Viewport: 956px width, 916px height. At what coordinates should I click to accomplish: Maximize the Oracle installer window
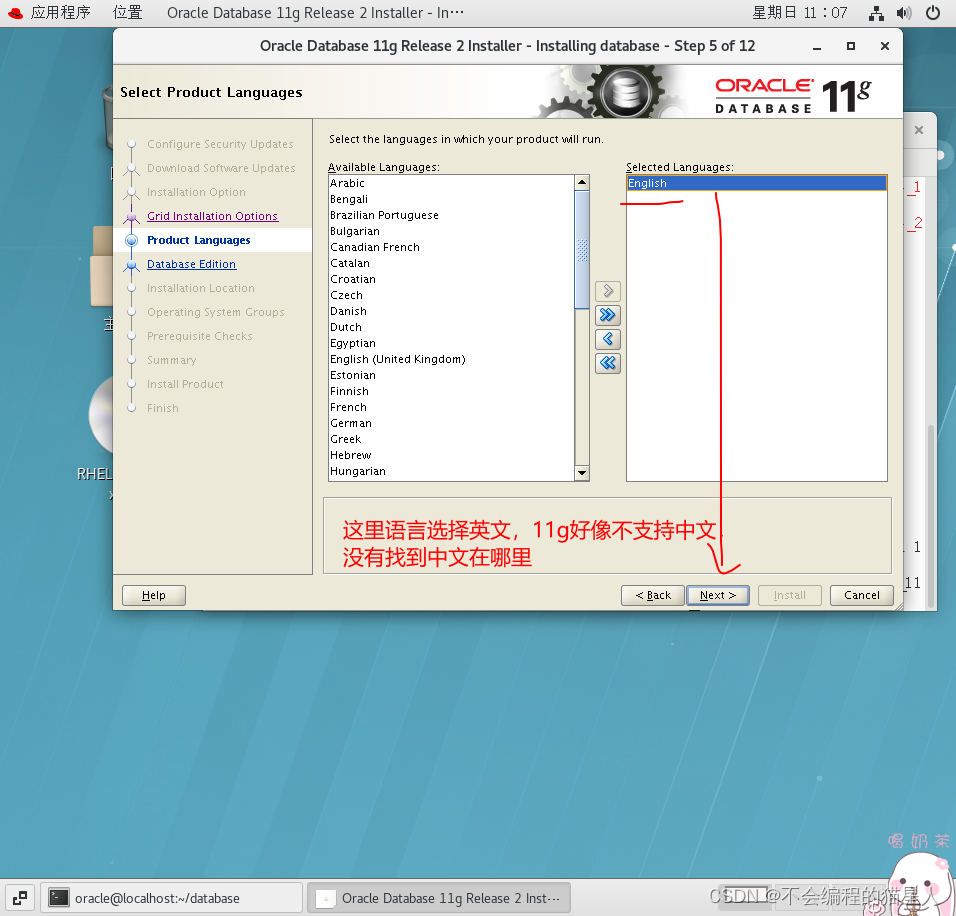[851, 46]
